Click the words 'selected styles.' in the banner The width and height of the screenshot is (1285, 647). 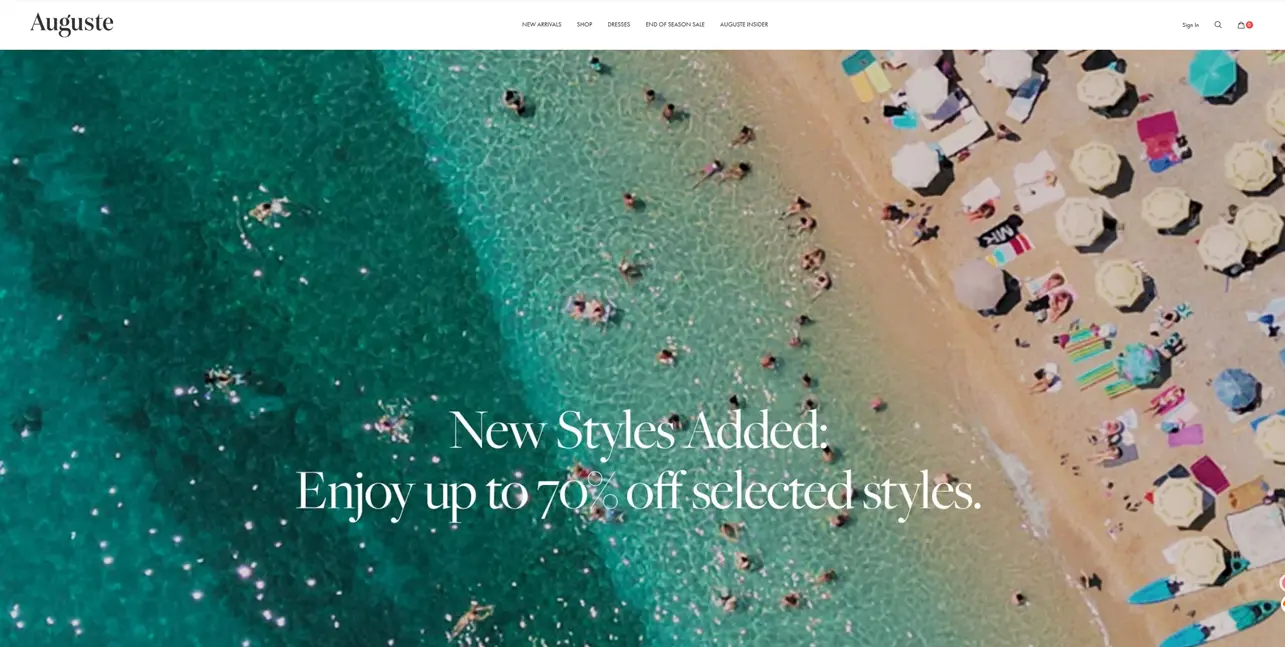click(836, 492)
